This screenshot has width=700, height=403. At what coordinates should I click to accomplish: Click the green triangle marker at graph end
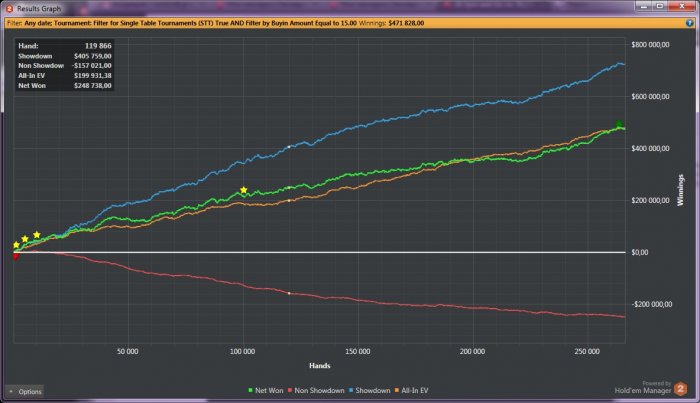(x=619, y=124)
